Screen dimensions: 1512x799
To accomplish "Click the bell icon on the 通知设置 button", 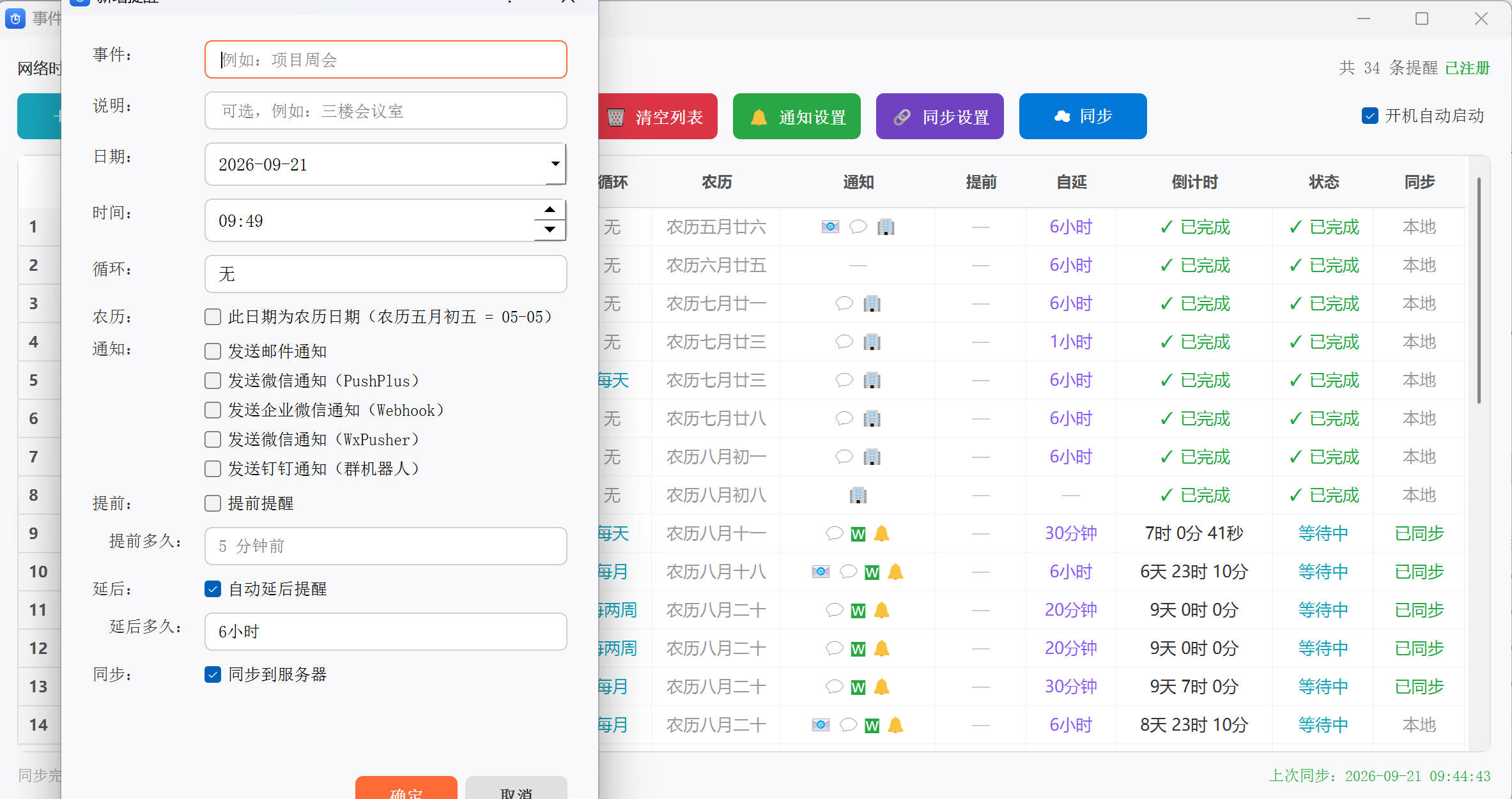I will (x=759, y=117).
